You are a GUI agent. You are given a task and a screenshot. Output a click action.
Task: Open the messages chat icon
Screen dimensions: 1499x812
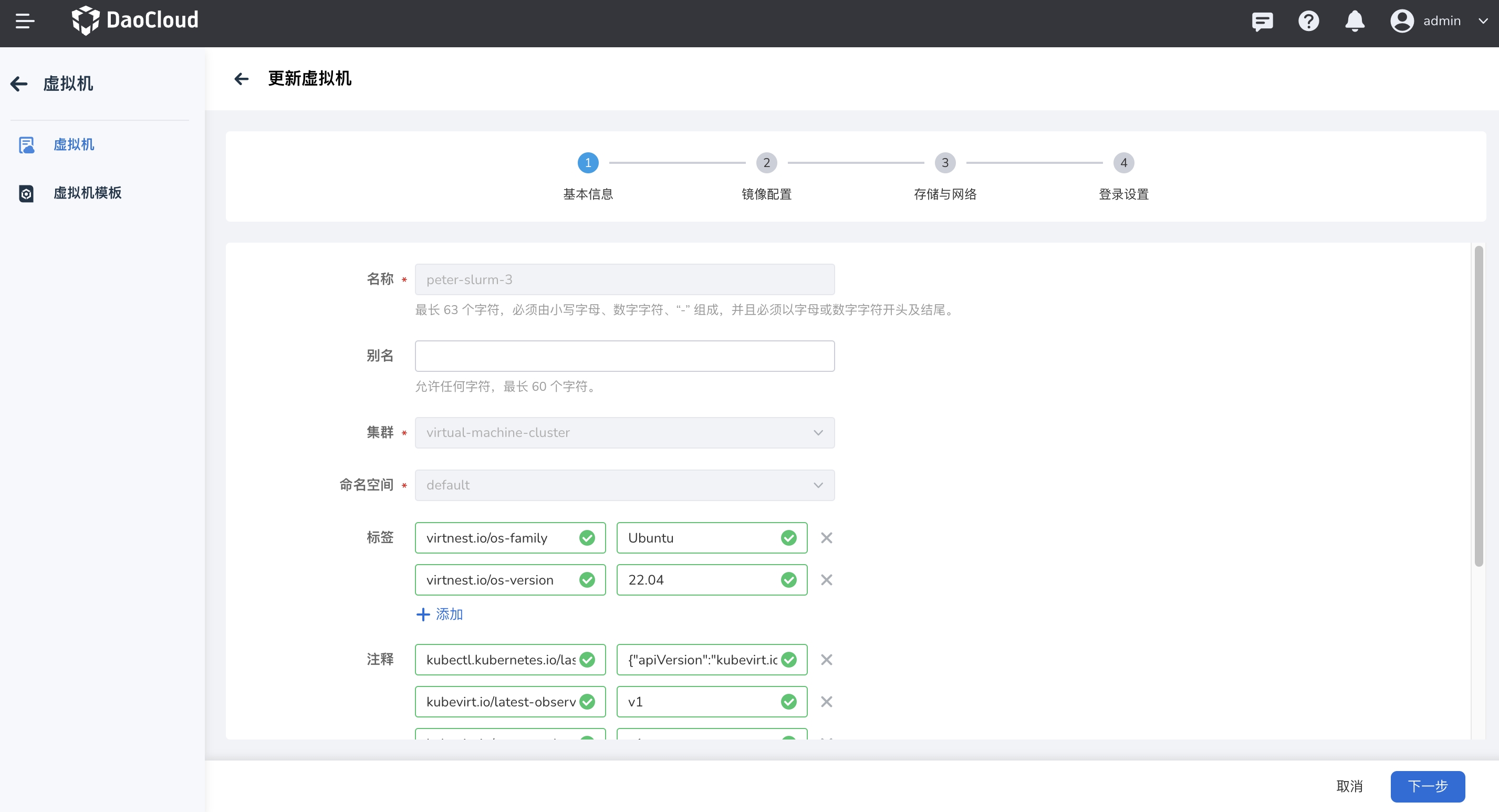click(1262, 21)
